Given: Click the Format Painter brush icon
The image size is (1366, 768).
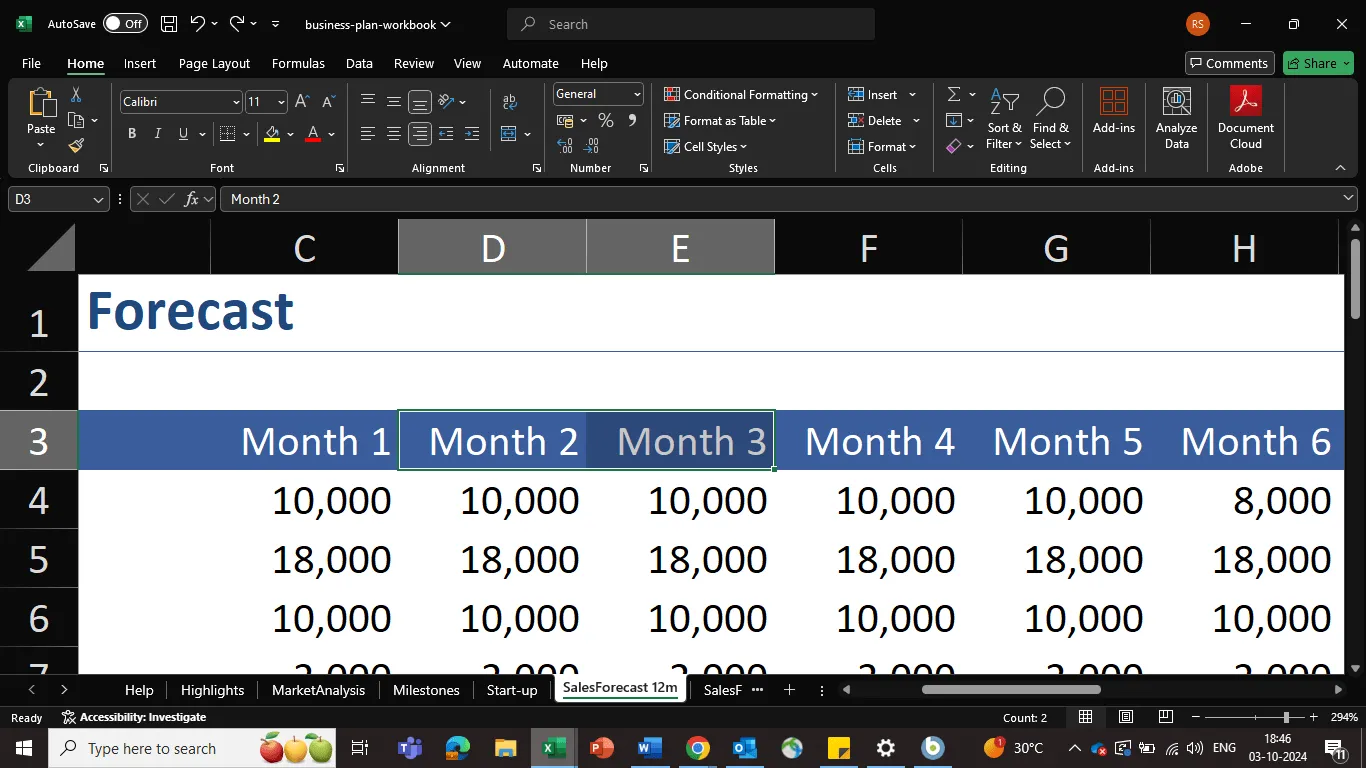Looking at the screenshot, I should coord(76,146).
